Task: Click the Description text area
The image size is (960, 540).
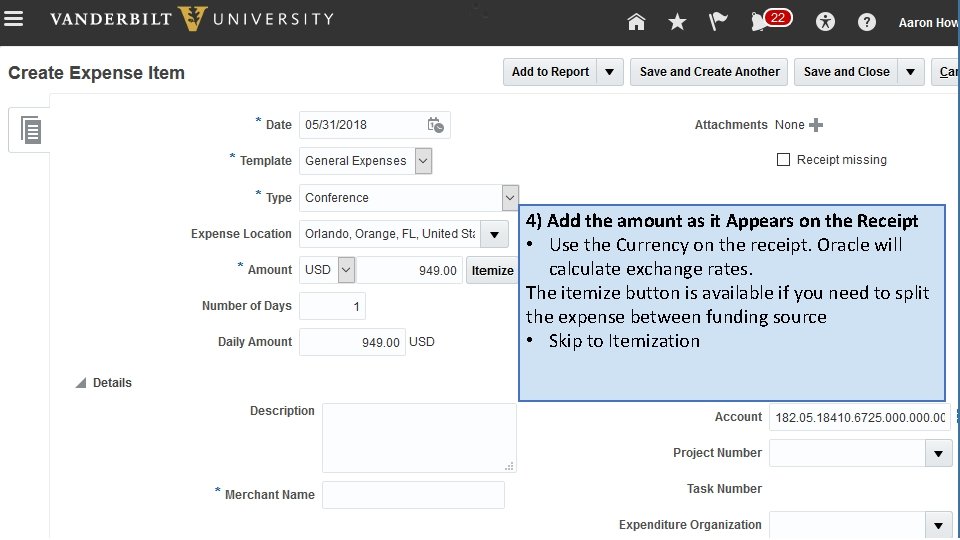Action: pos(419,438)
